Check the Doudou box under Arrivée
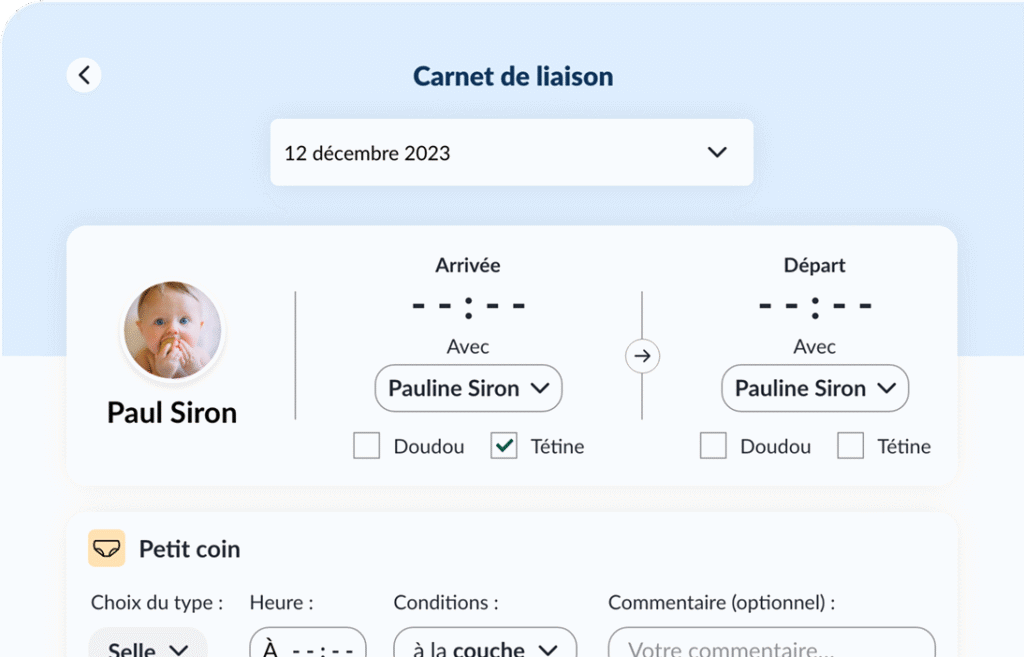 [x=366, y=445]
